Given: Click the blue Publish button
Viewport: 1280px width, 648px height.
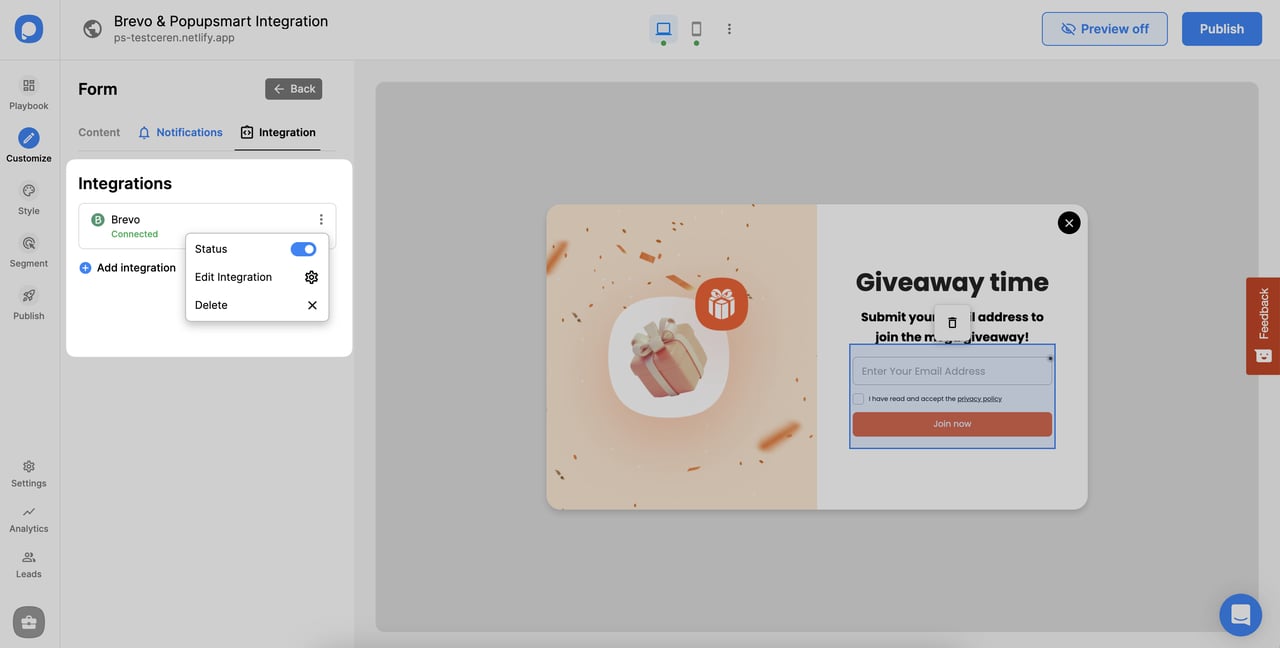Looking at the screenshot, I should [x=1221, y=29].
